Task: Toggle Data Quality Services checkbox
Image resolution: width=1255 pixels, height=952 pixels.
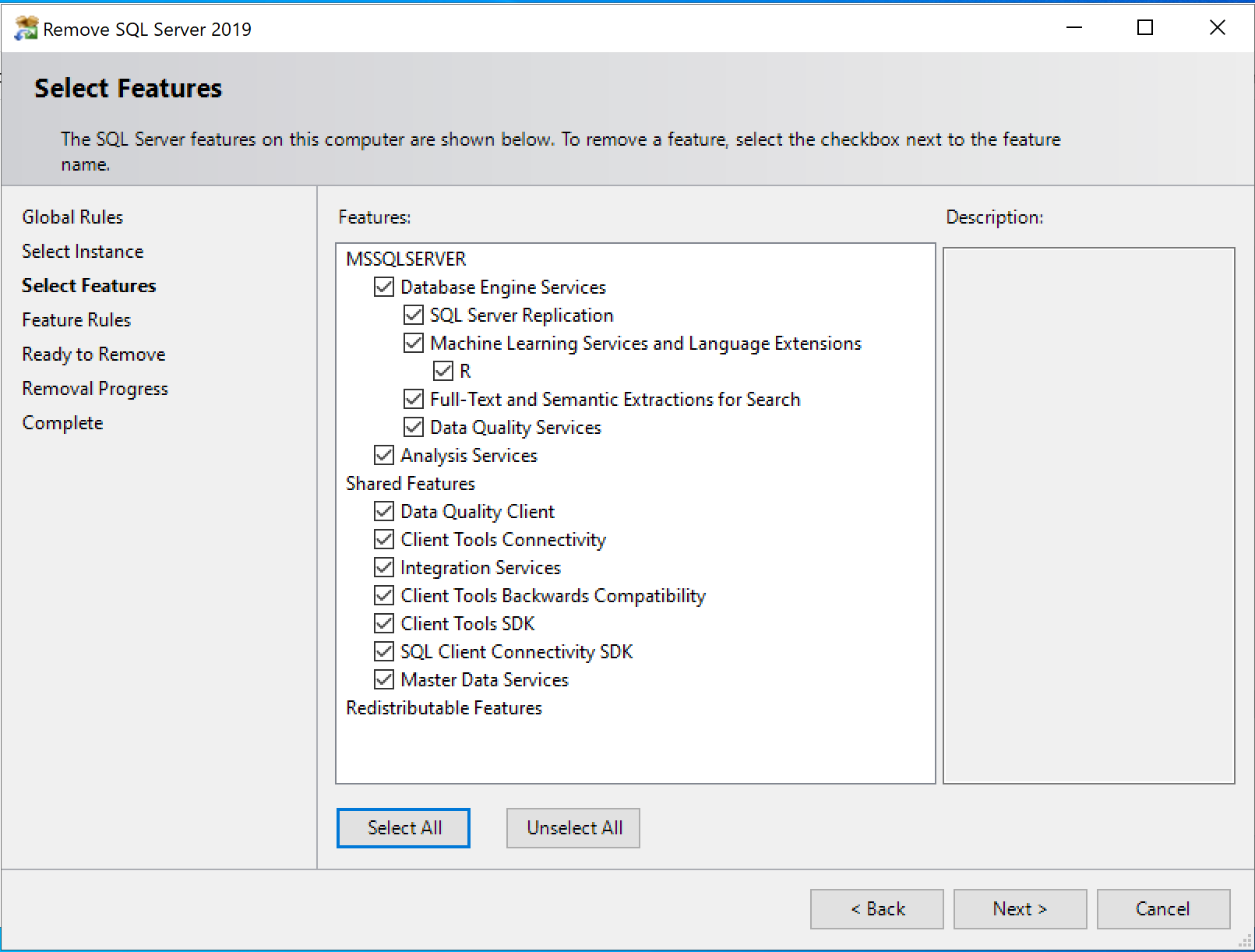Action: (412, 427)
